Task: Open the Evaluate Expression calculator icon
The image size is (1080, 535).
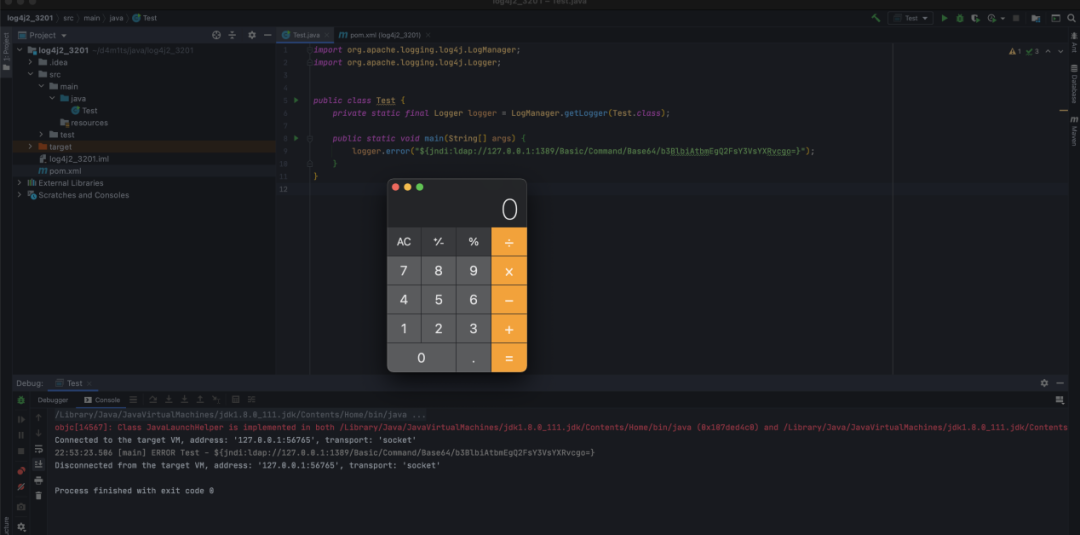Action: (x=236, y=400)
